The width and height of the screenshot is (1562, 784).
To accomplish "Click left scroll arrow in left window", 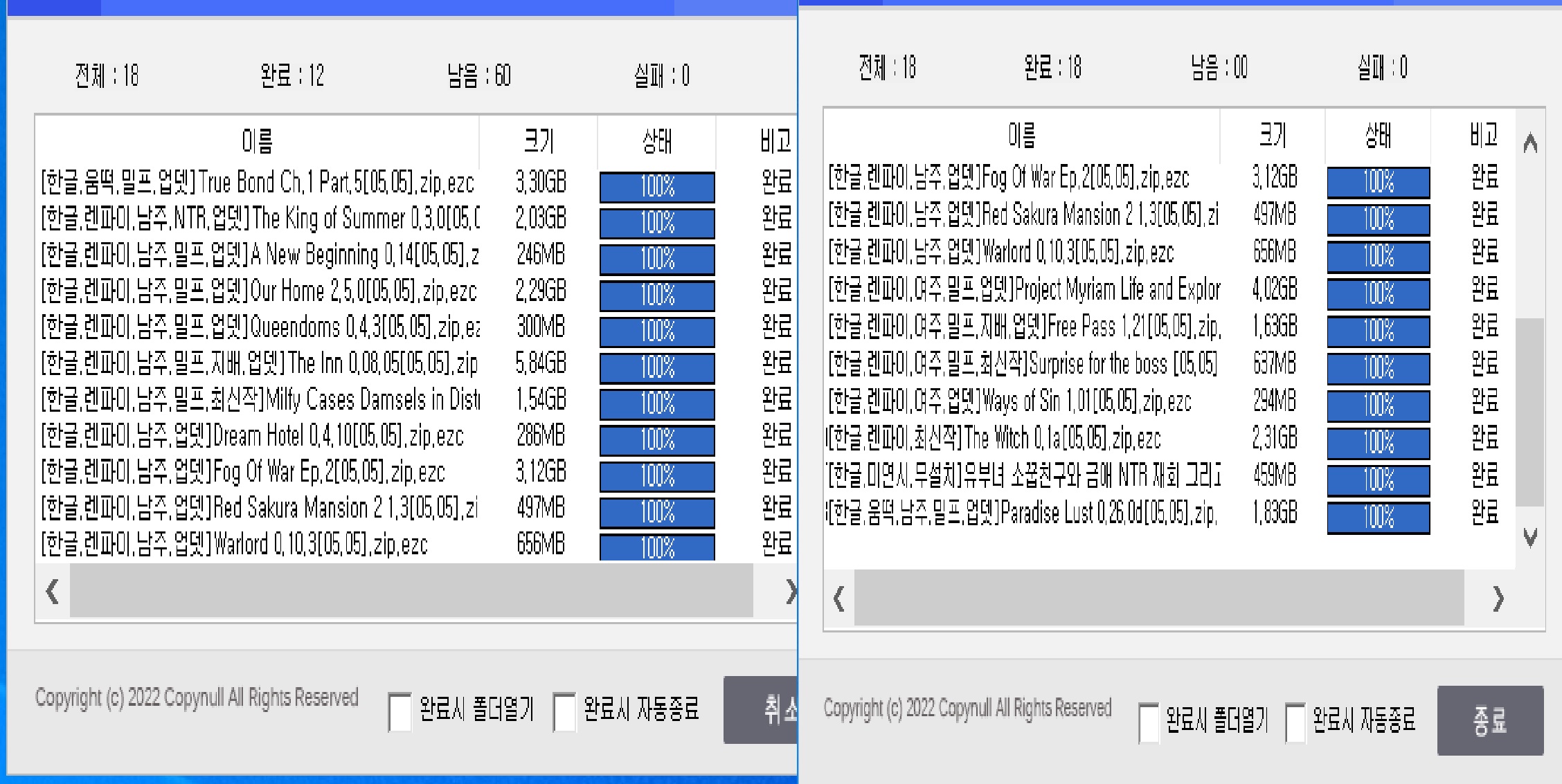I will [x=53, y=592].
